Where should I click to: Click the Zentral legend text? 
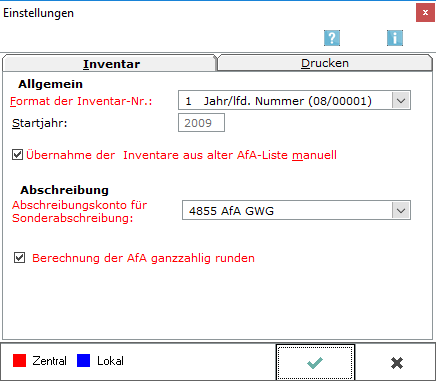(49, 361)
